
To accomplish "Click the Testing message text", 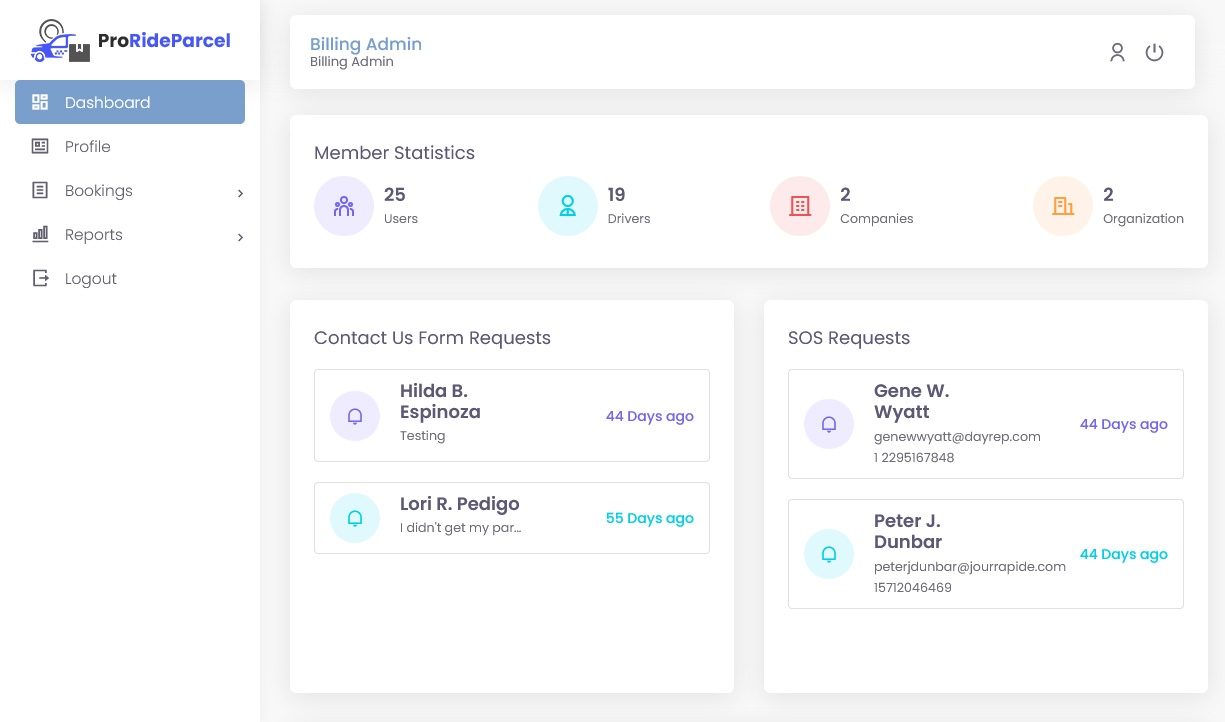I will pos(423,436).
